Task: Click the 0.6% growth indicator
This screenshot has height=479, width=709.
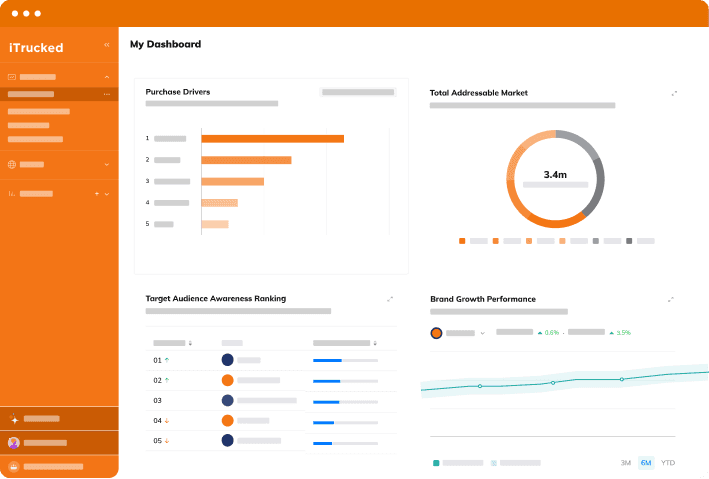Action: pos(548,332)
